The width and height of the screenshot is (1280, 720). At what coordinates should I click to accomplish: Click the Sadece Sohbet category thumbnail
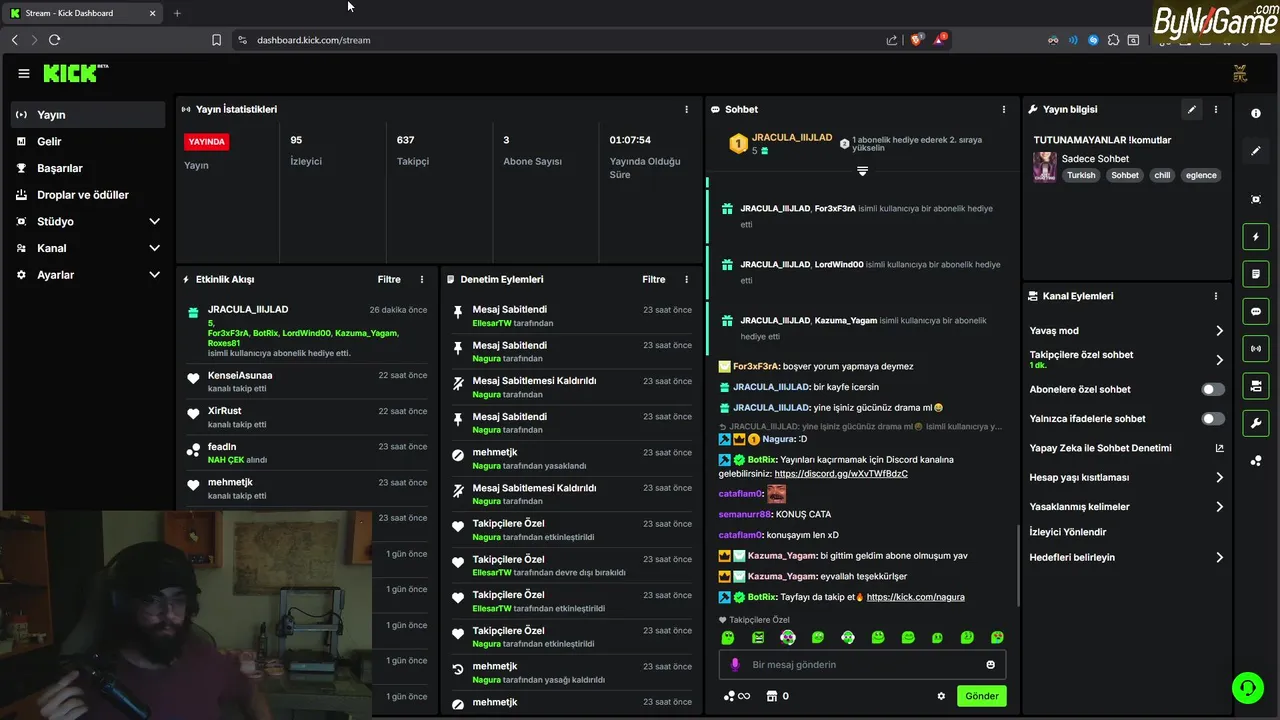tap(1045, 166)
